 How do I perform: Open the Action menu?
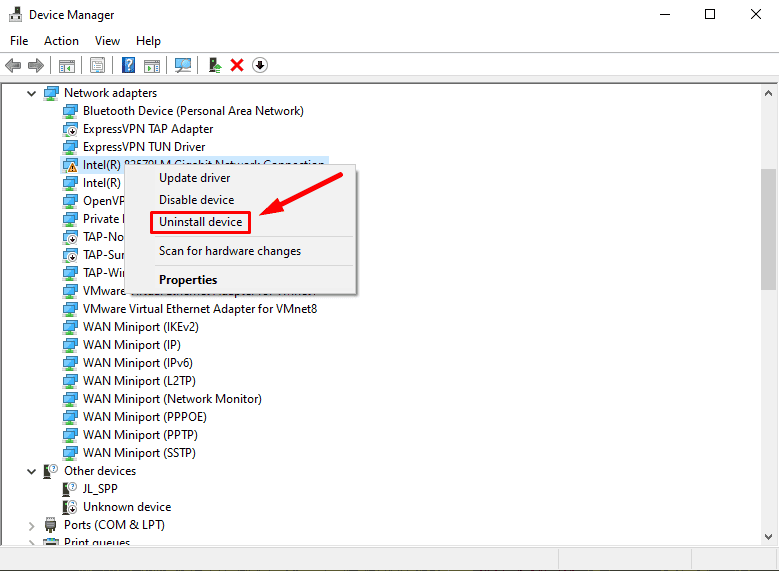point(61,41)
